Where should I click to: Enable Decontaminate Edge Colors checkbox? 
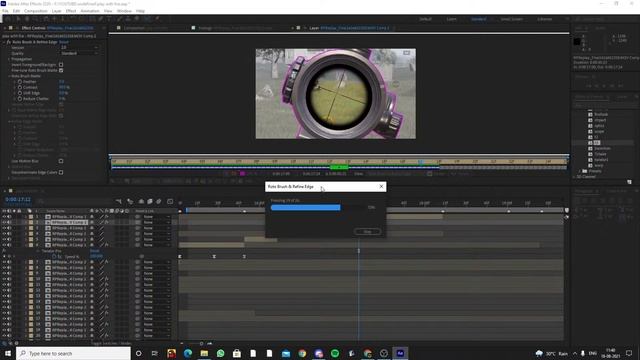coord(61,172)
